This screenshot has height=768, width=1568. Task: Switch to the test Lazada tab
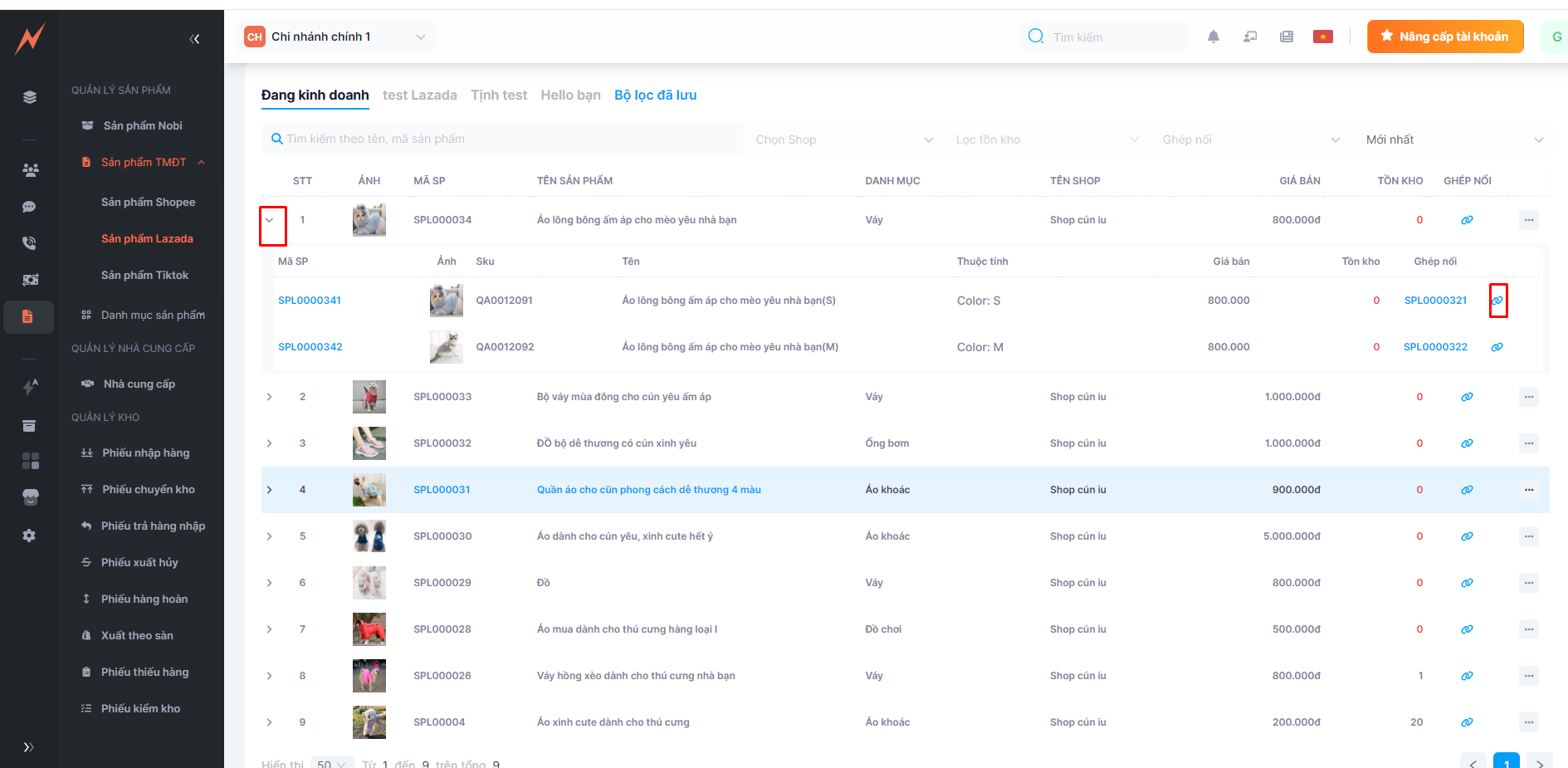coord(419,95)
